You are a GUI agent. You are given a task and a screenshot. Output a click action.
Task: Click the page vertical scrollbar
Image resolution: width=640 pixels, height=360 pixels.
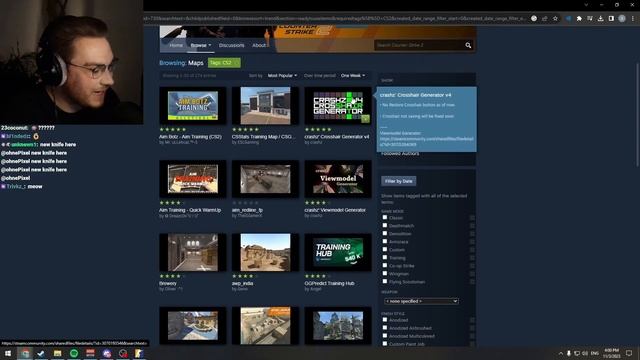coord(638,115)
